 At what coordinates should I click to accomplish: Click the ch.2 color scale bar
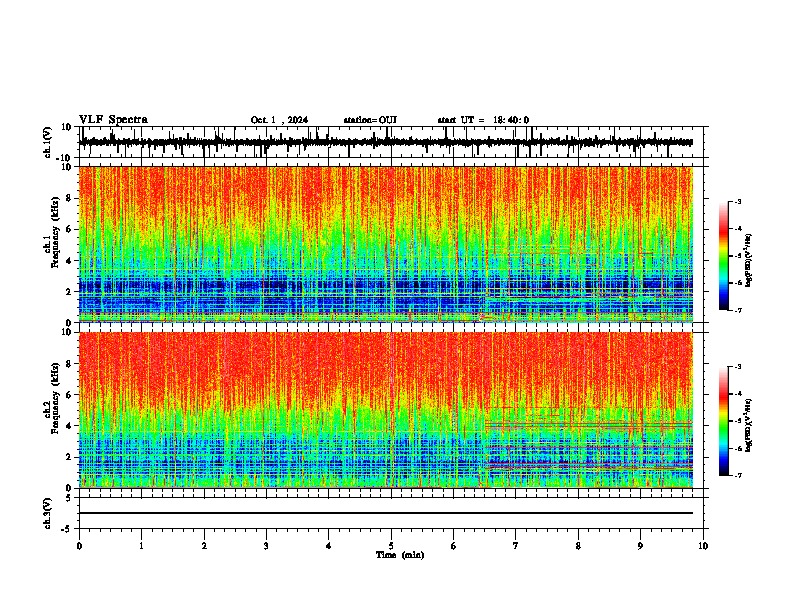(x=723, y=421)
